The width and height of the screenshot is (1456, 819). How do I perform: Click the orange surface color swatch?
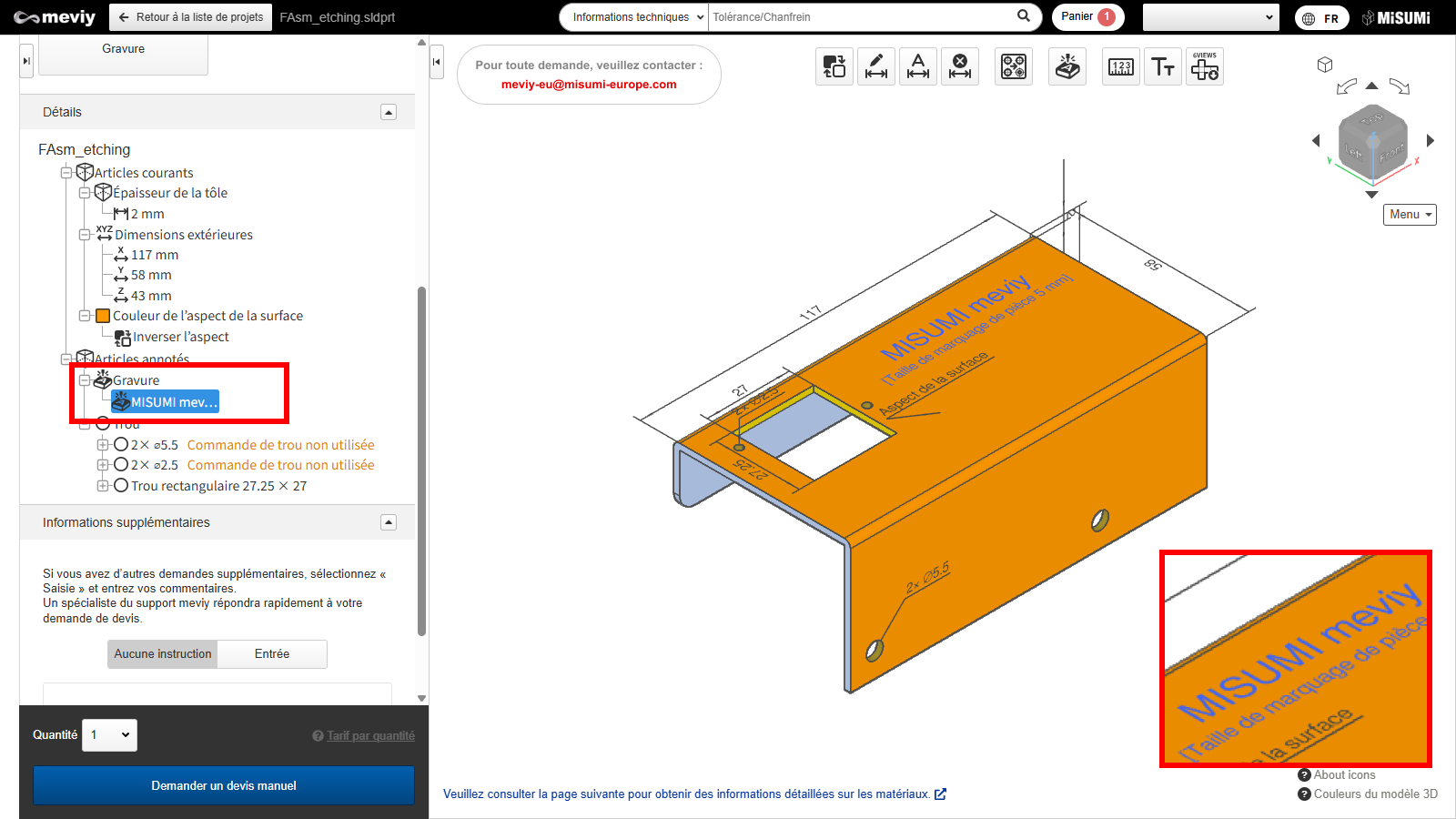coord(103,316)
